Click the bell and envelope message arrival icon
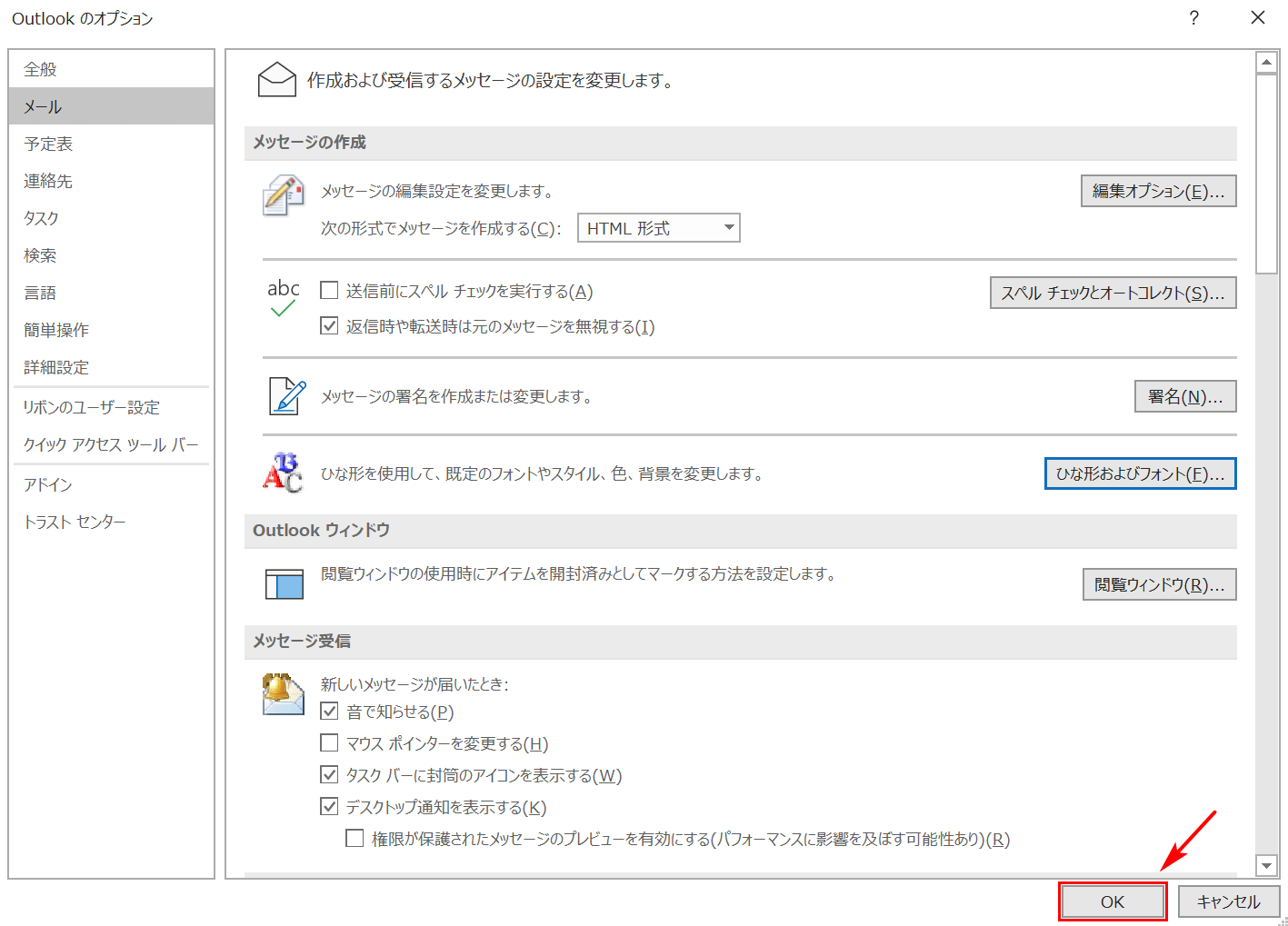 [x=283, y=694]
